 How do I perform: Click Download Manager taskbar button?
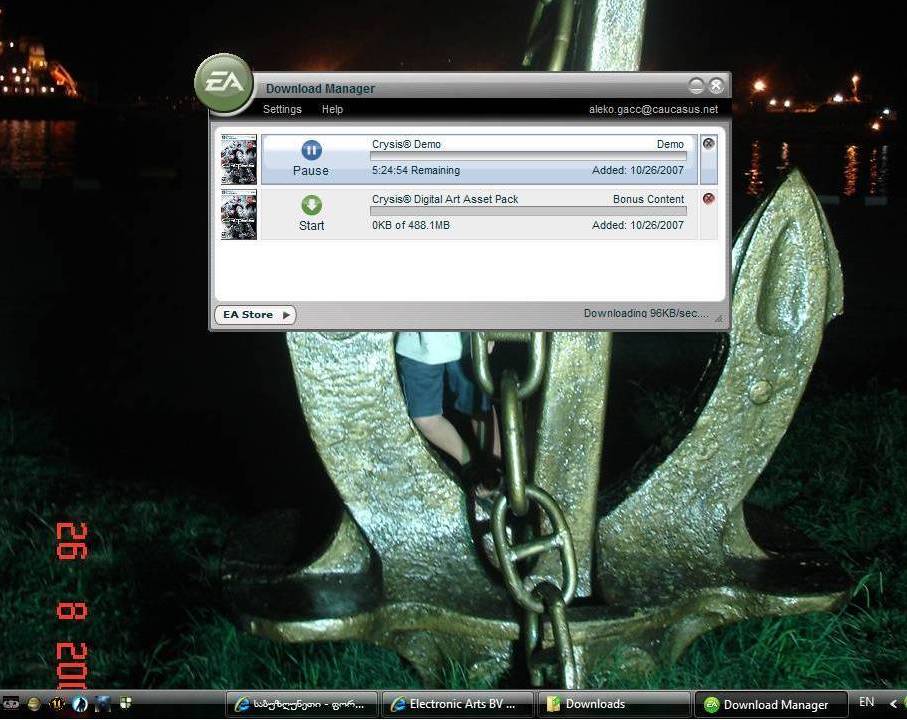pos(770,704)
